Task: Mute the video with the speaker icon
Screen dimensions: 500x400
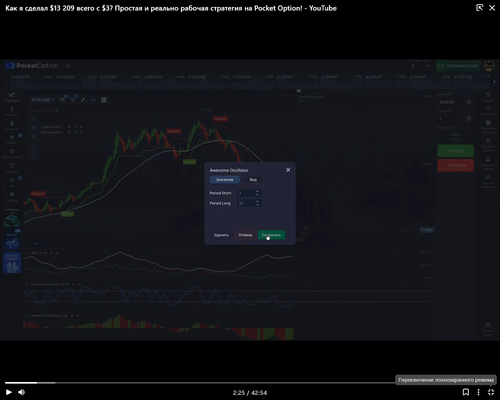Action: click(x=22, y=392)
